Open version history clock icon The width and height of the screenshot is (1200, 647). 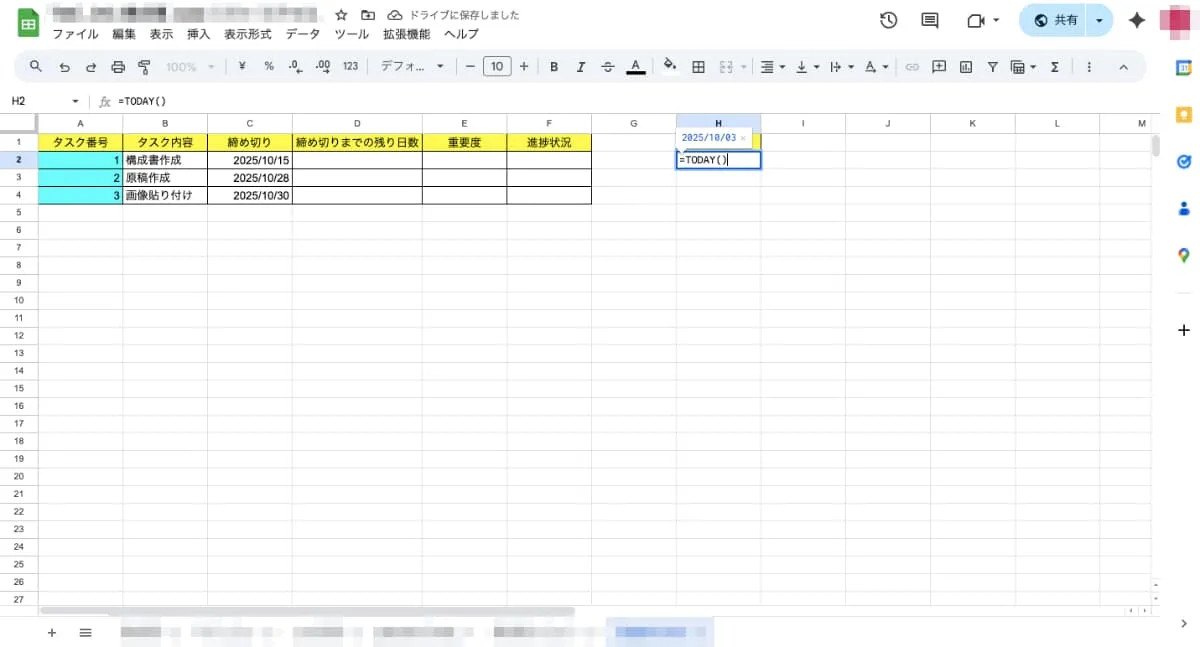889,19
